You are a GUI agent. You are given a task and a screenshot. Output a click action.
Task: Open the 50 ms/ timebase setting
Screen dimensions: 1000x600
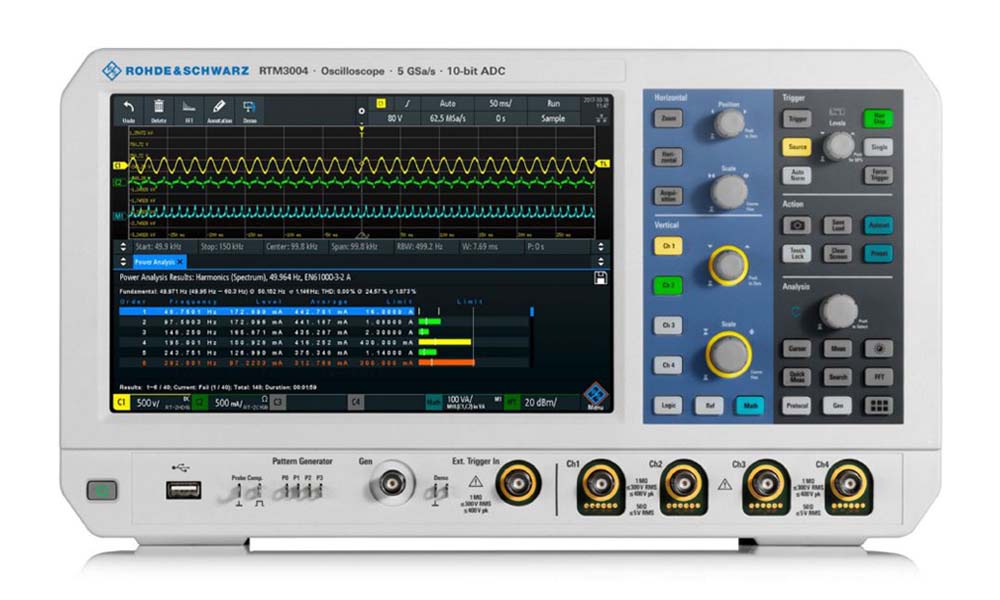499,103
